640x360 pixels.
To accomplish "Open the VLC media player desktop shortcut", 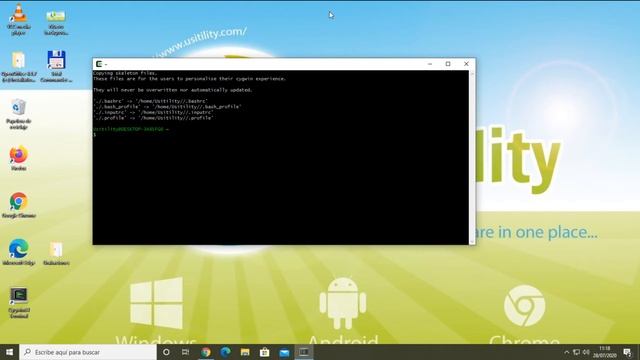I will (18, 19).
